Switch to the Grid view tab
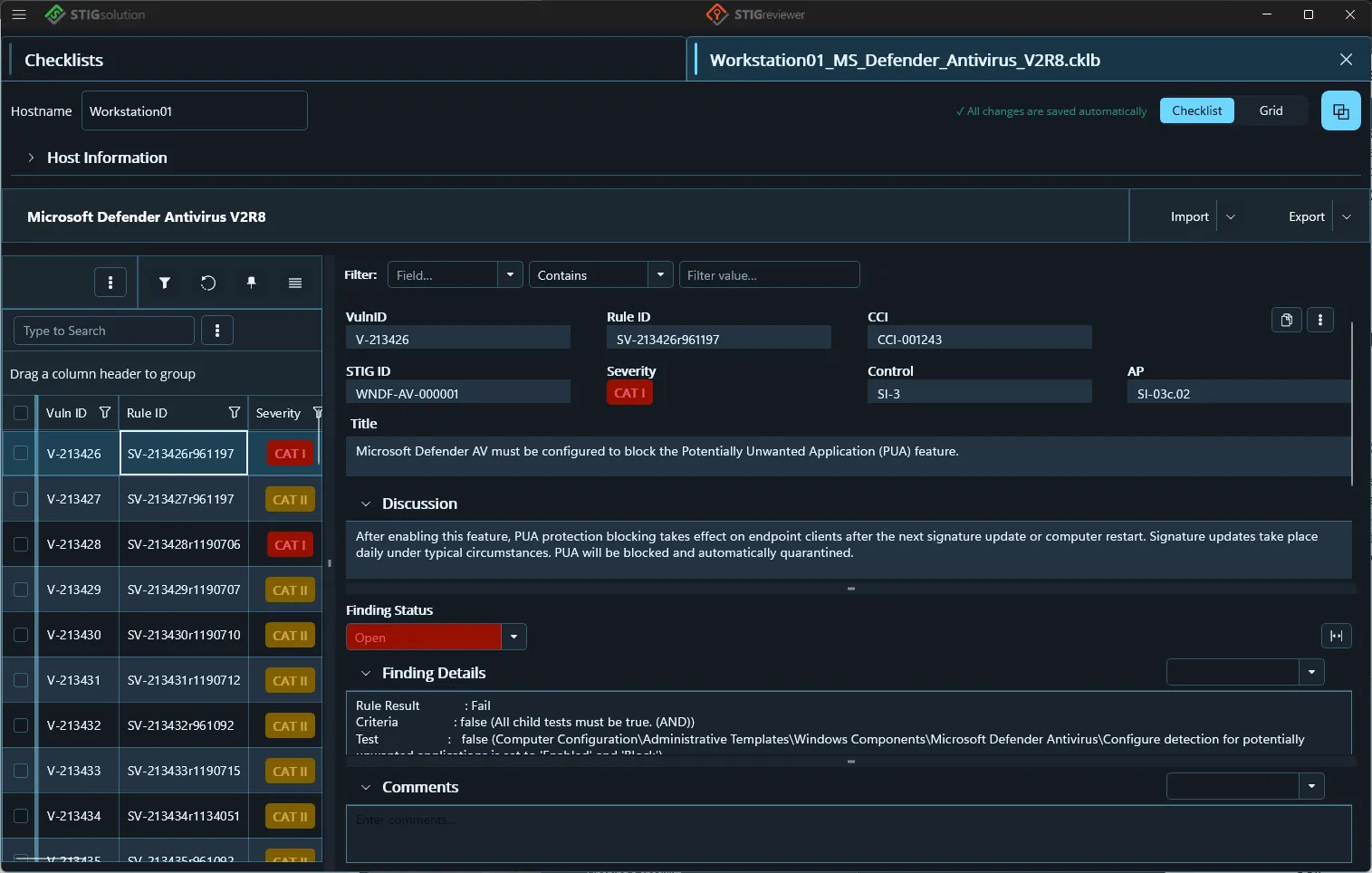 (1271, 110)
